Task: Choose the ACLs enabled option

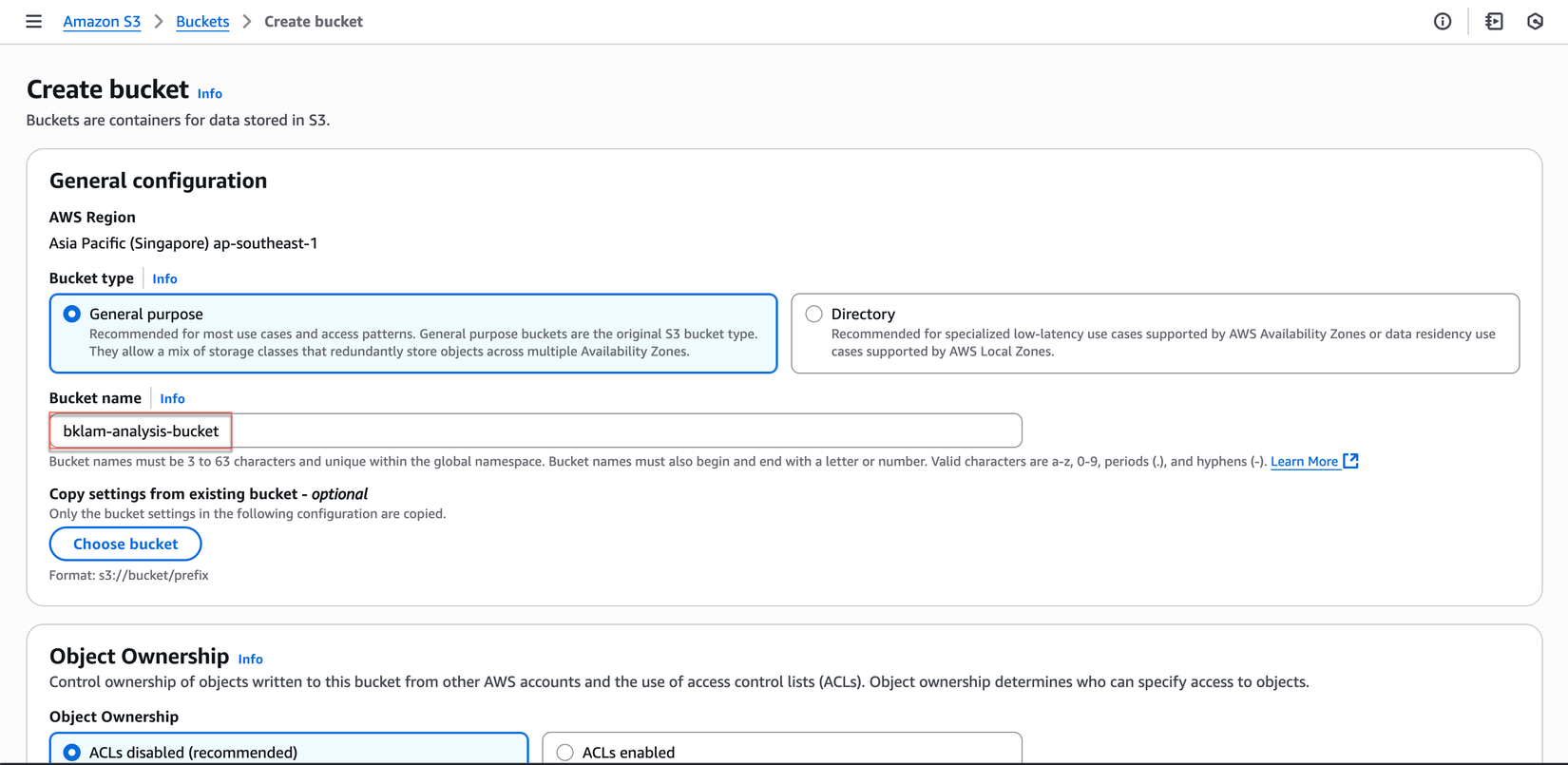Action: (565, 752)
